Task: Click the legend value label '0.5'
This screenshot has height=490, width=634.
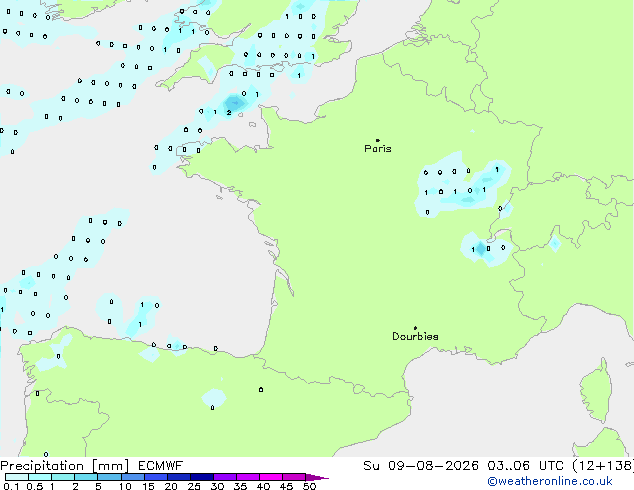Action: (x=35, y=486)
